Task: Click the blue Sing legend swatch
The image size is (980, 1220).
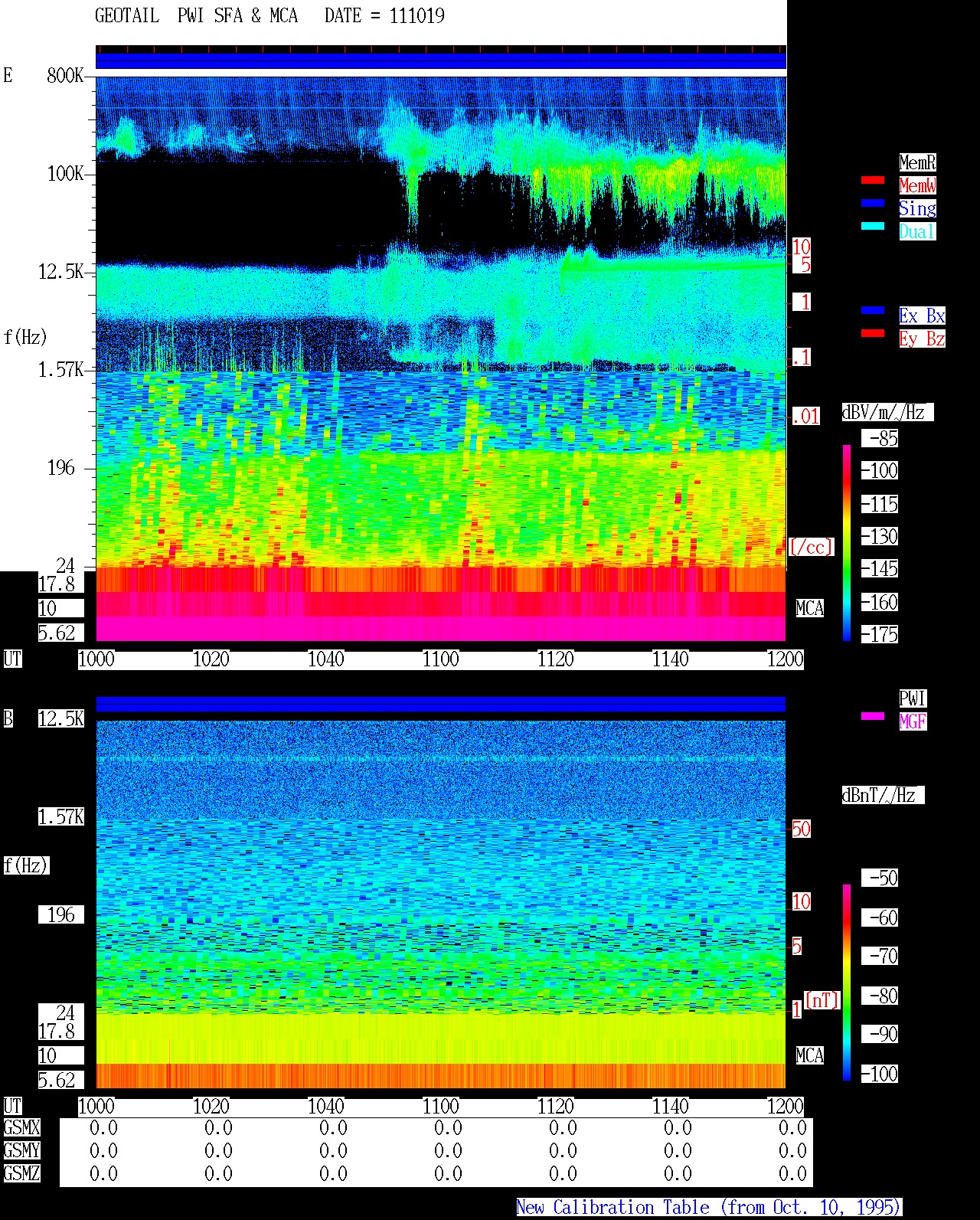Action: click(x=873, y=203)
